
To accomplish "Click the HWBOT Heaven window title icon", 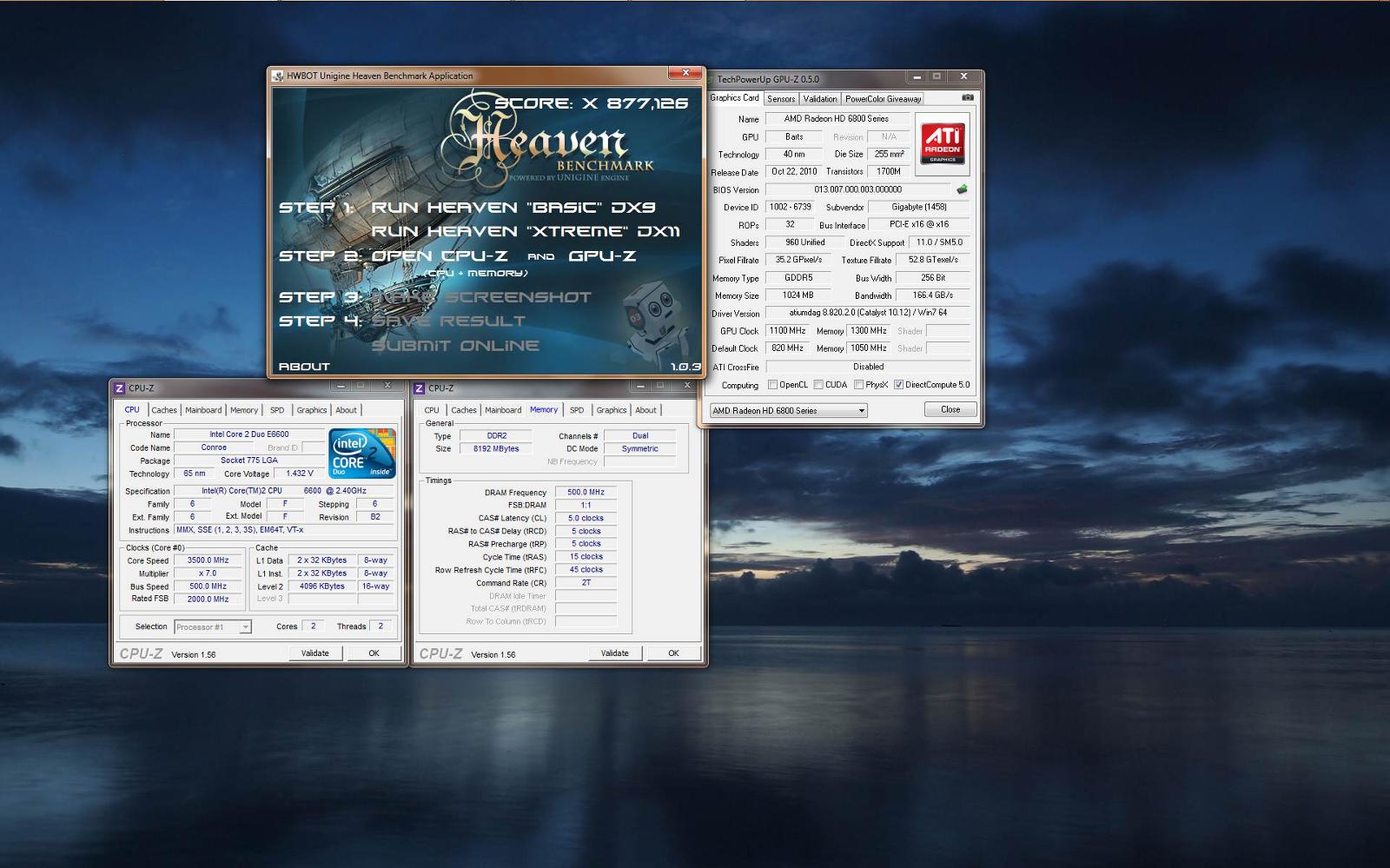I will pyautogui.click(x=278, y=76).
